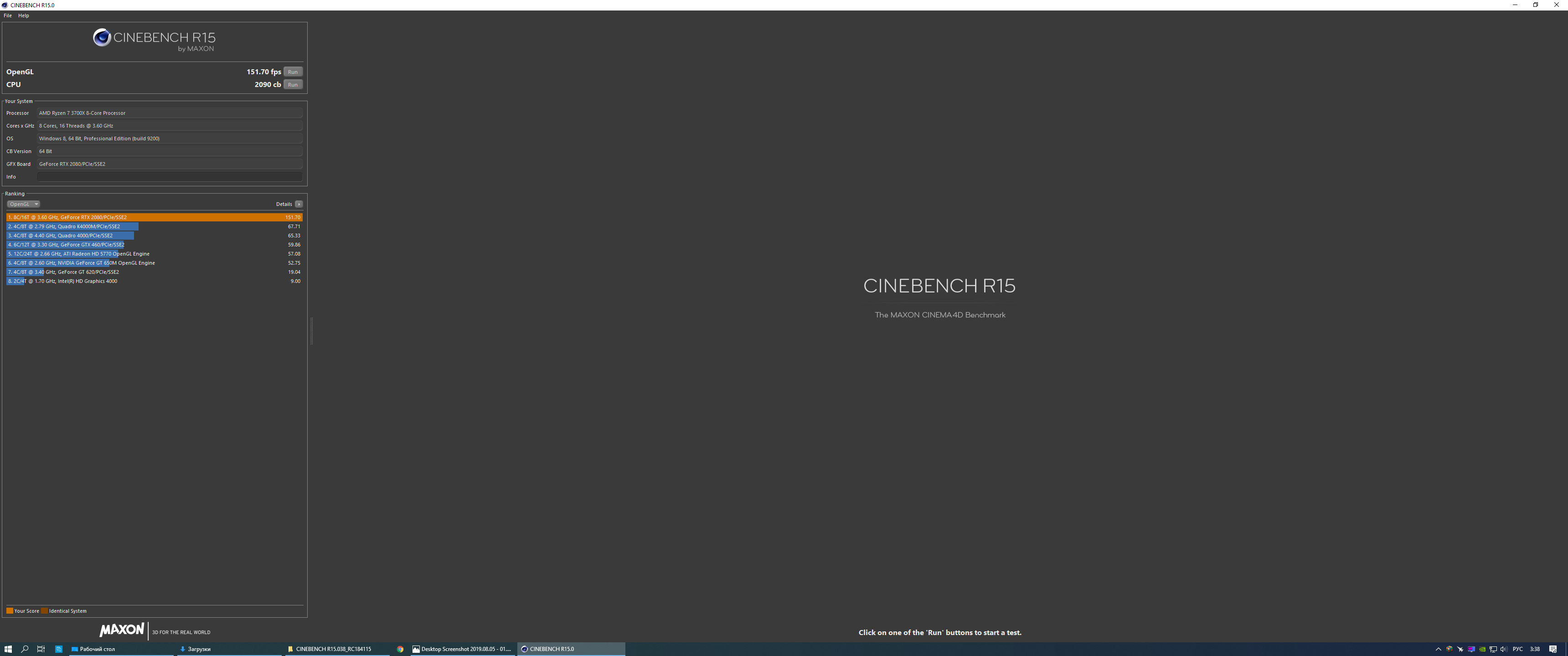Open the File menu
The height and width of the screenshot is (656, 1568).
[x=8, y=16]
